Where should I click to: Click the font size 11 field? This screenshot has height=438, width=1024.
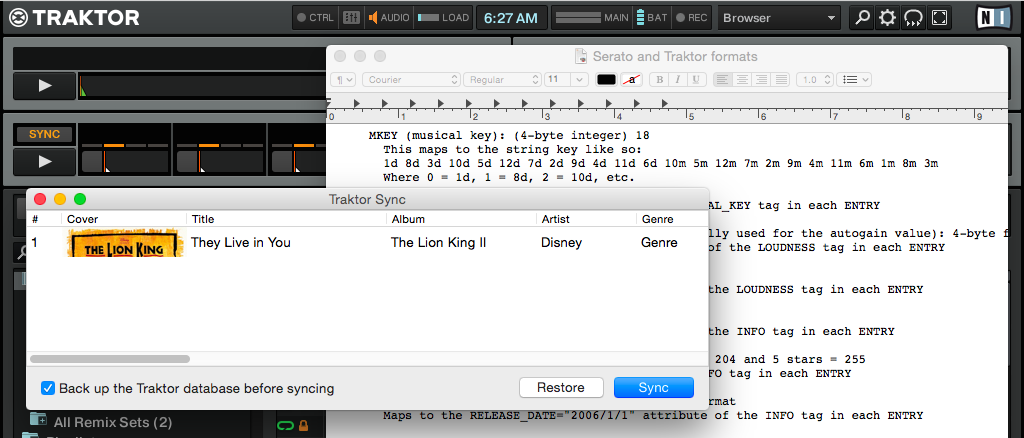557,80
